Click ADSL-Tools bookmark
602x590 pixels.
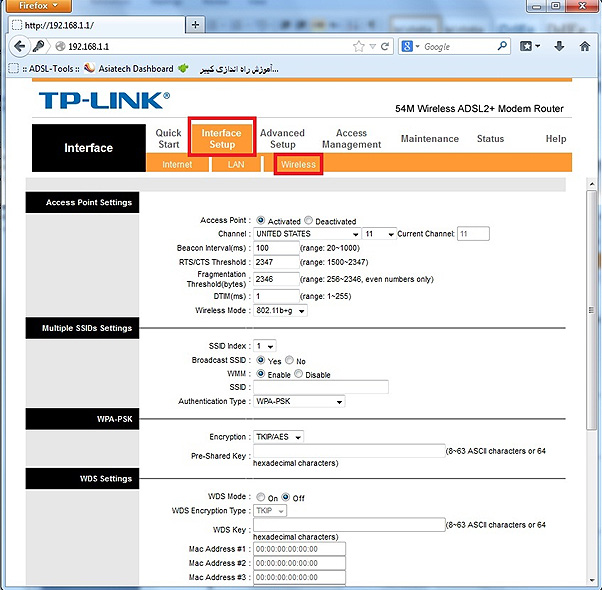coord(44,69)
